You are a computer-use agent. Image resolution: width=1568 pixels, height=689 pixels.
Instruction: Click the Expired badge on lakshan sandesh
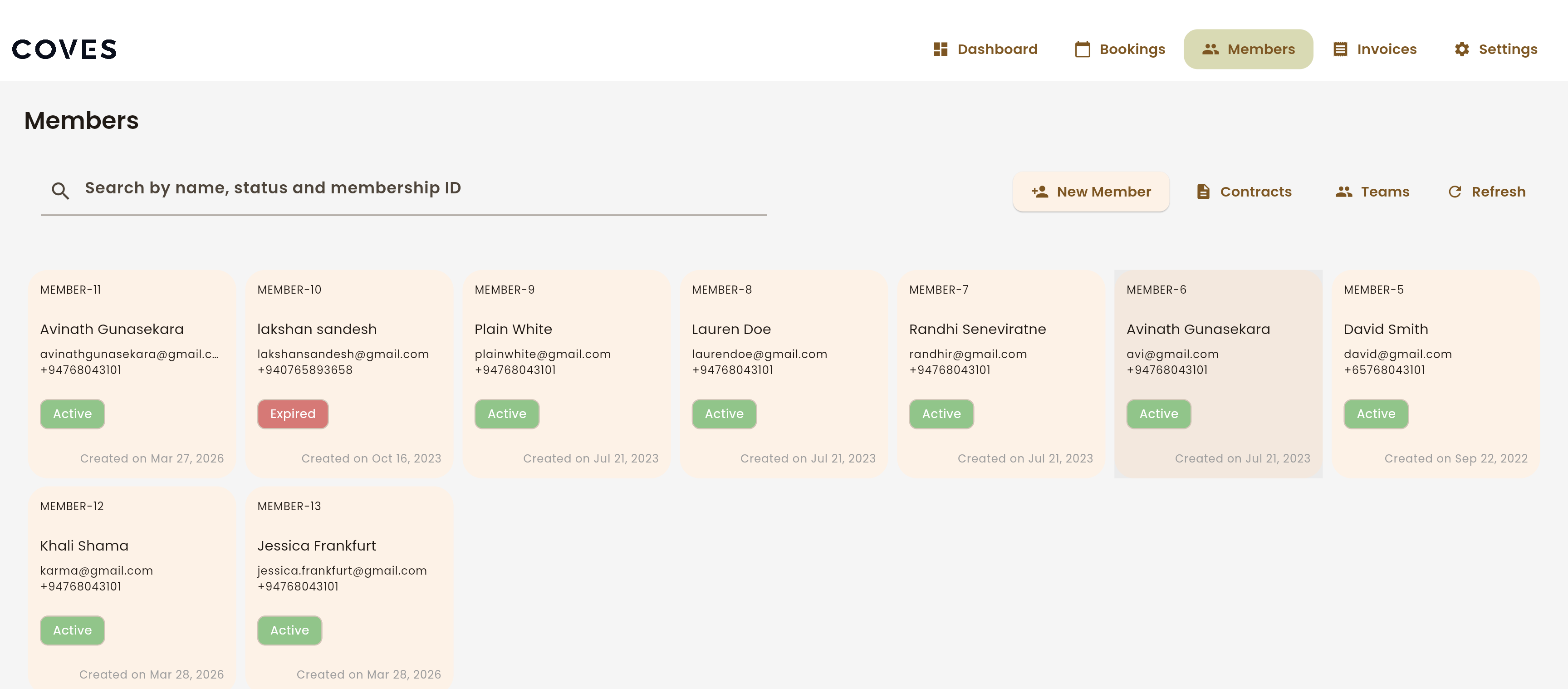coord(293,414)
